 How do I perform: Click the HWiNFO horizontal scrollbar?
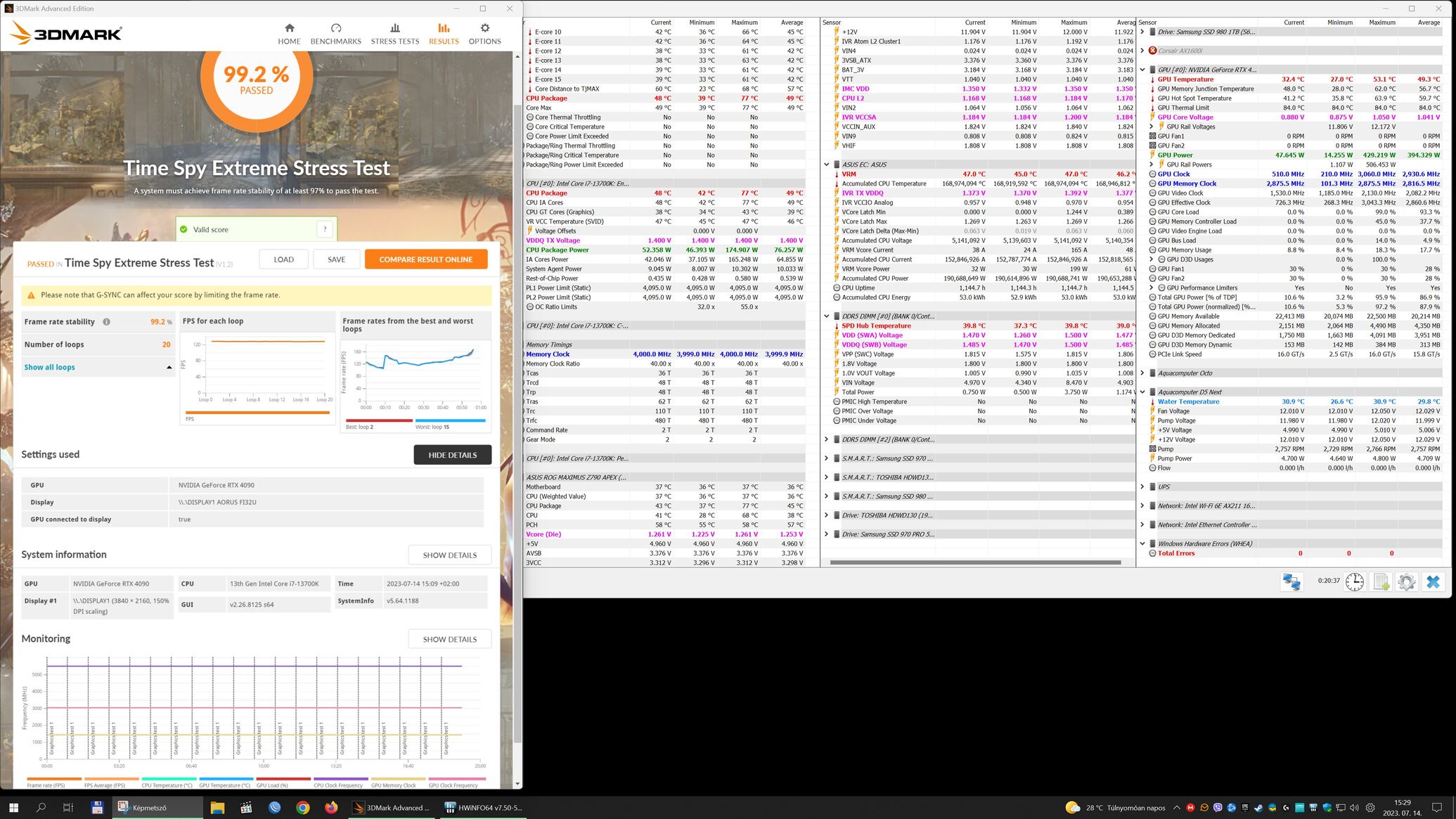click(x=975, y=562)
